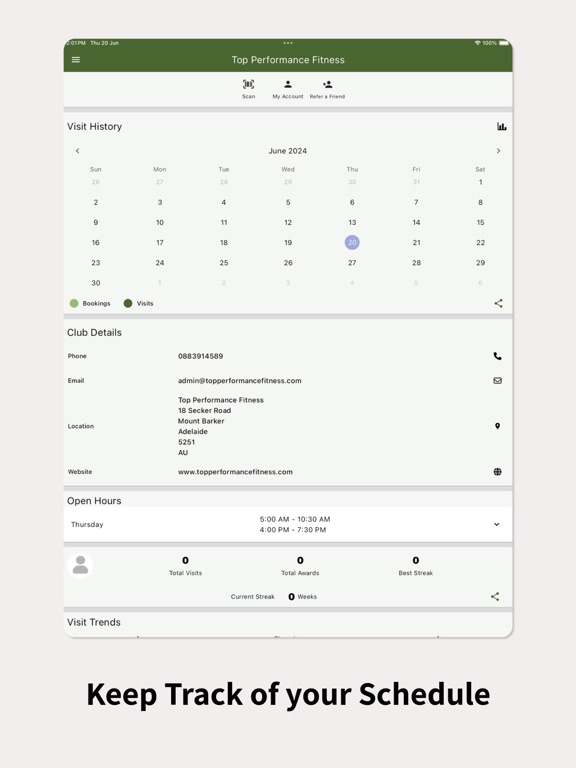
Task: Open website globe icon
Action: pos(497,472)
